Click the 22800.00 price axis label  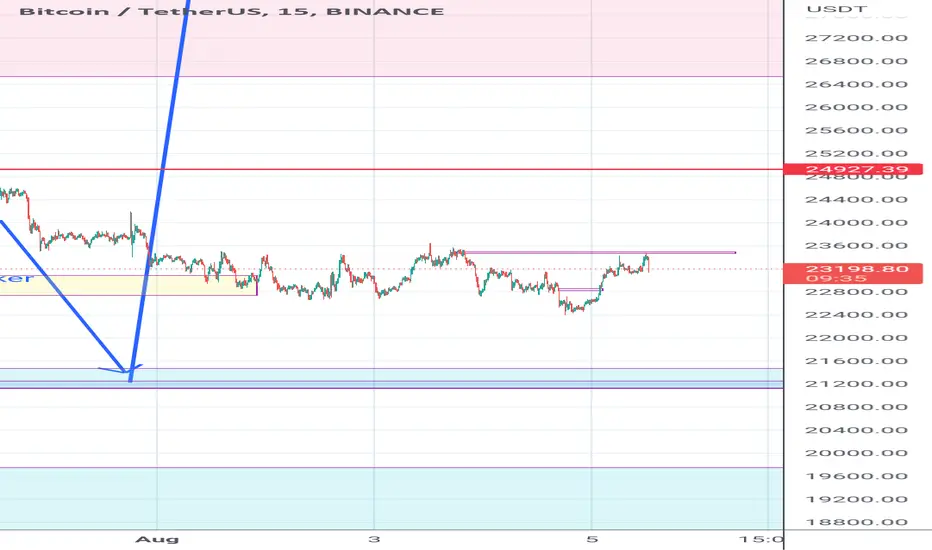(x=856, y=292)
